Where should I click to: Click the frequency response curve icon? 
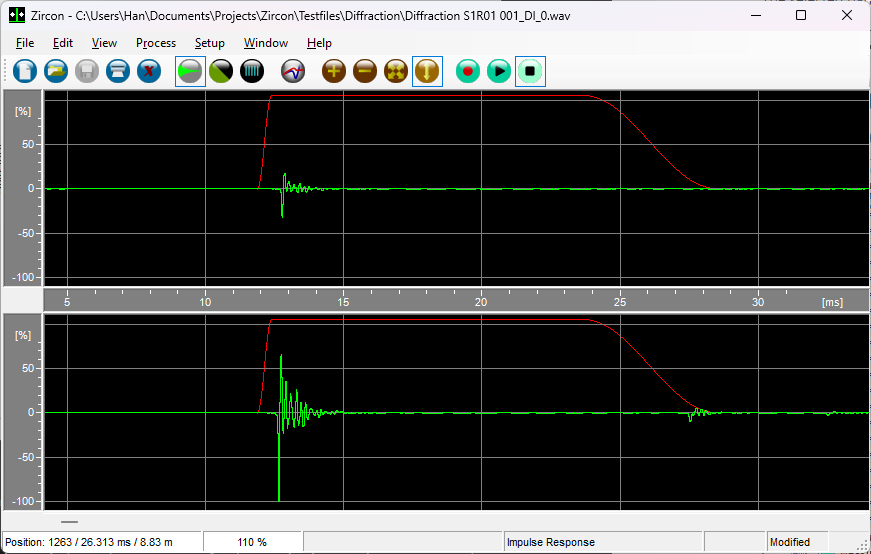[x=293, y=71]
